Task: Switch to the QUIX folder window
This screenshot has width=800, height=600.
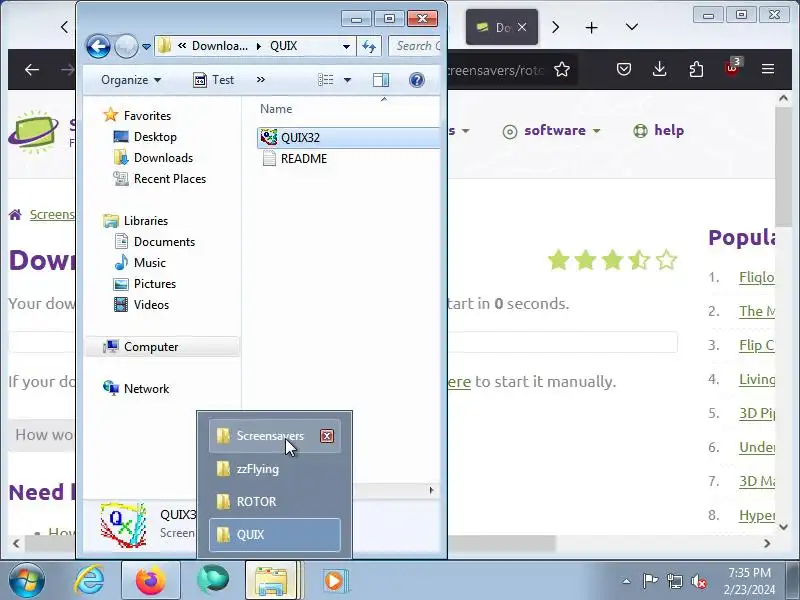Action: coord(275,535)
